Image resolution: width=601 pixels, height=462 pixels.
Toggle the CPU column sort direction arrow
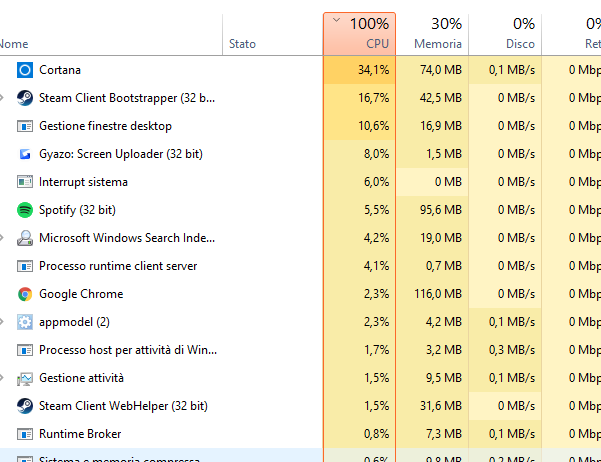click(337, 20)
